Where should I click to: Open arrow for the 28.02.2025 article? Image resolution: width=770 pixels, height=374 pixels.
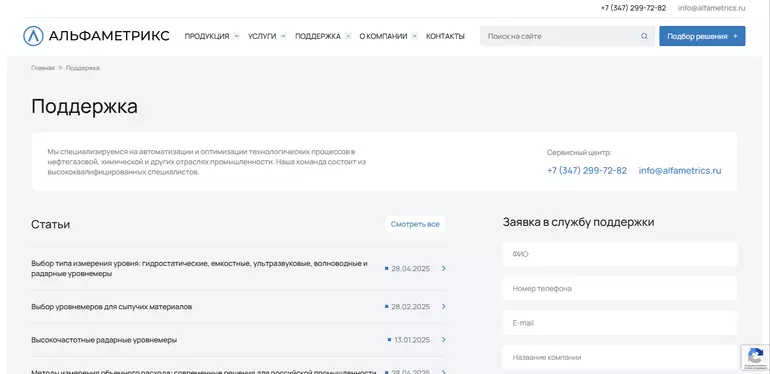click(x=443, y=306)
